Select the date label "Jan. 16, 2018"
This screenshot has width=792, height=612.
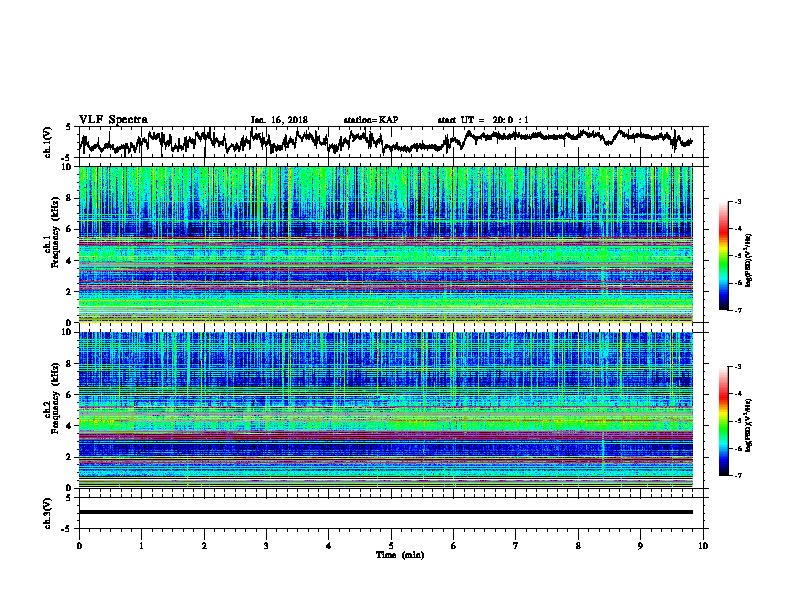point(279,120)
